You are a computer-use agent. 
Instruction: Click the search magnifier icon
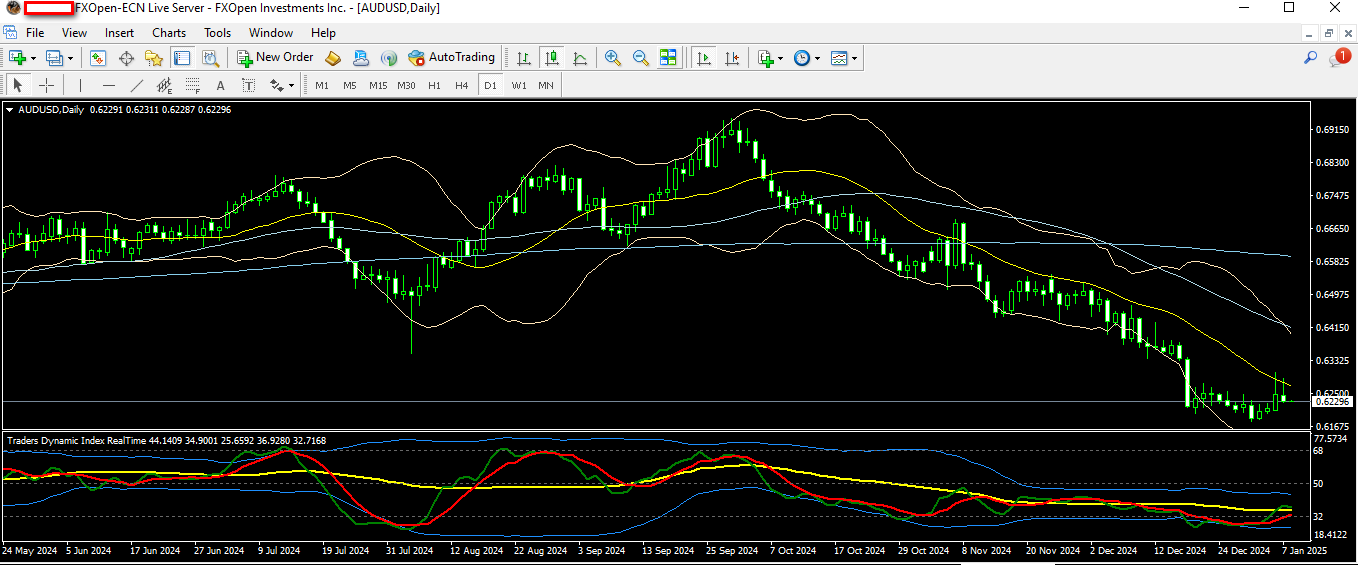[1311, 58]
